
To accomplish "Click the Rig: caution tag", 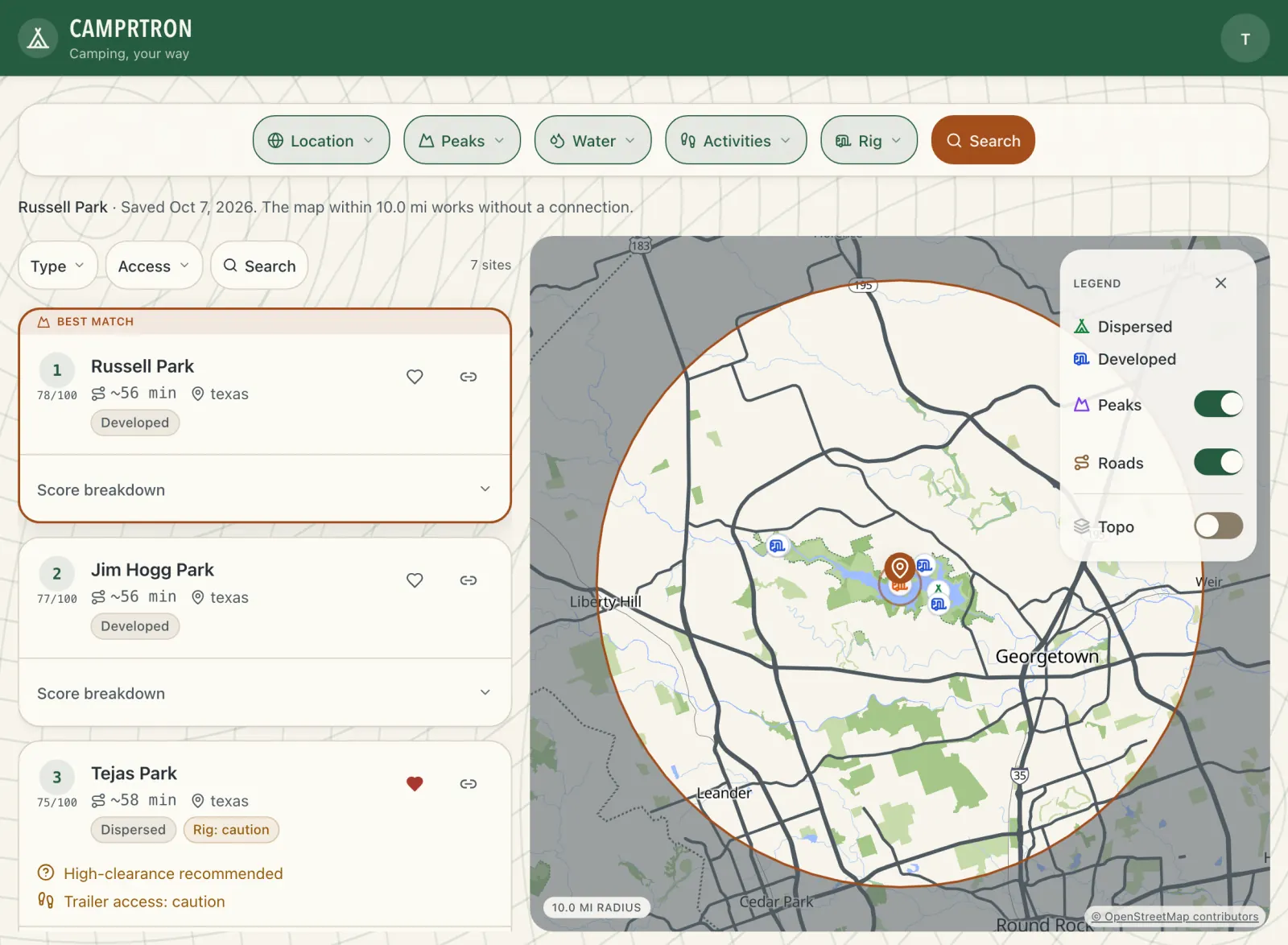I will (x=231, y=830).
